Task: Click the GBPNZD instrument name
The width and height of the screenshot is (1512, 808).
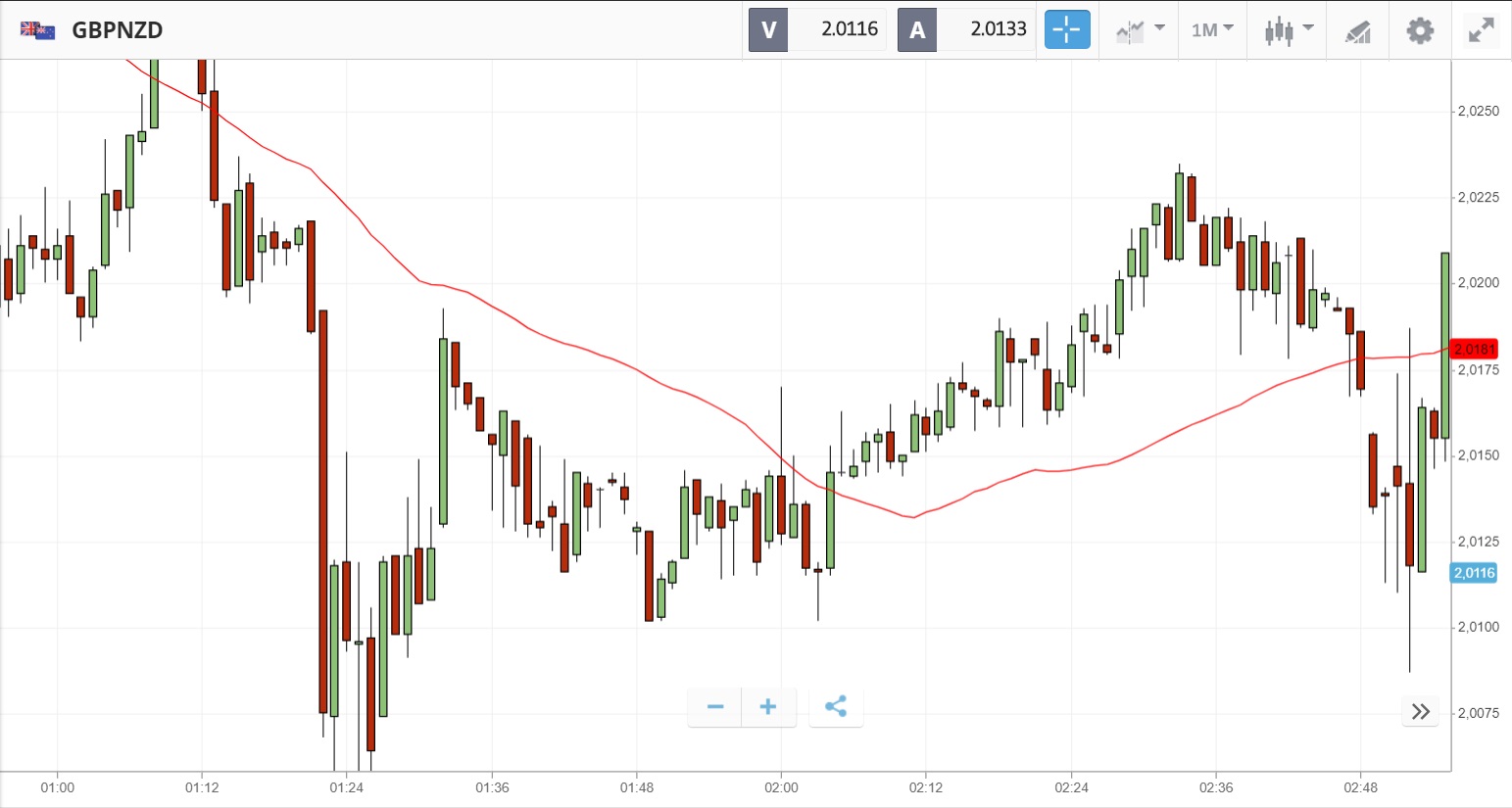Action: pos(118,30)
